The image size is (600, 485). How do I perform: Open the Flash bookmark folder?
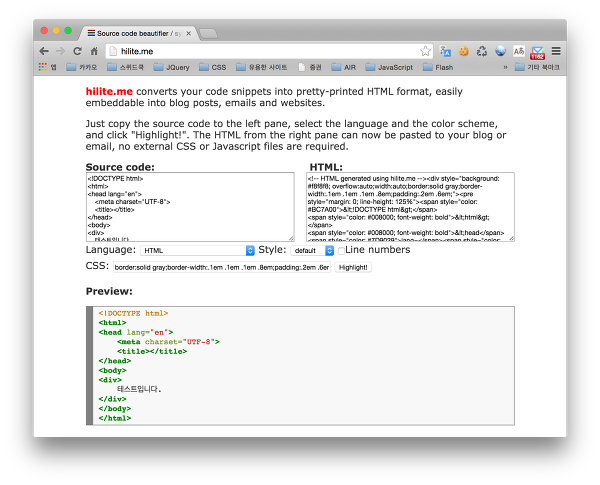[438, 67]
